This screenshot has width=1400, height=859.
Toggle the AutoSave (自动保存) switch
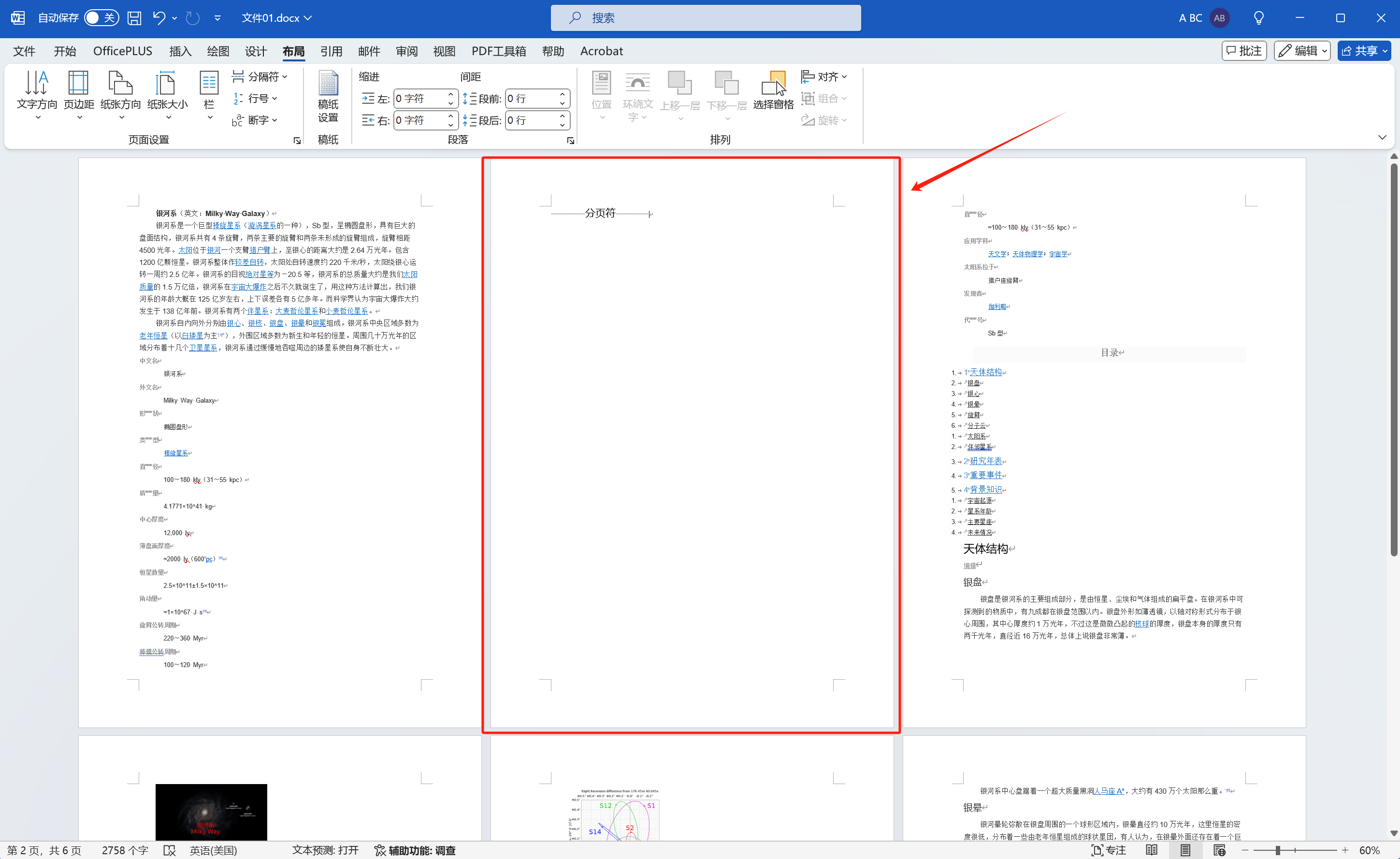(x=101, y=17)
